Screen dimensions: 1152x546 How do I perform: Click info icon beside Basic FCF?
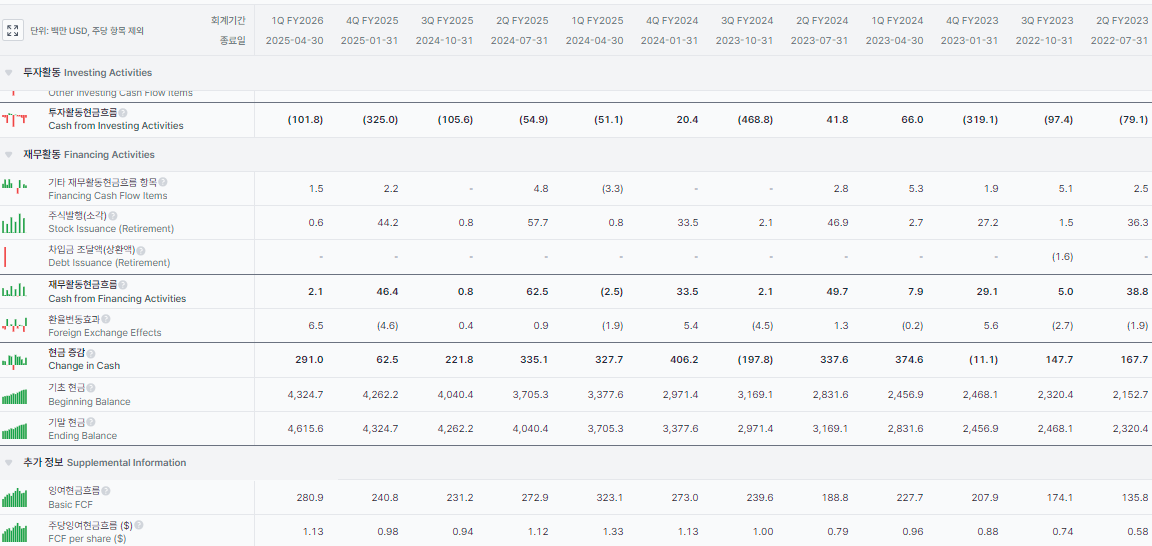tap(106, 491)
